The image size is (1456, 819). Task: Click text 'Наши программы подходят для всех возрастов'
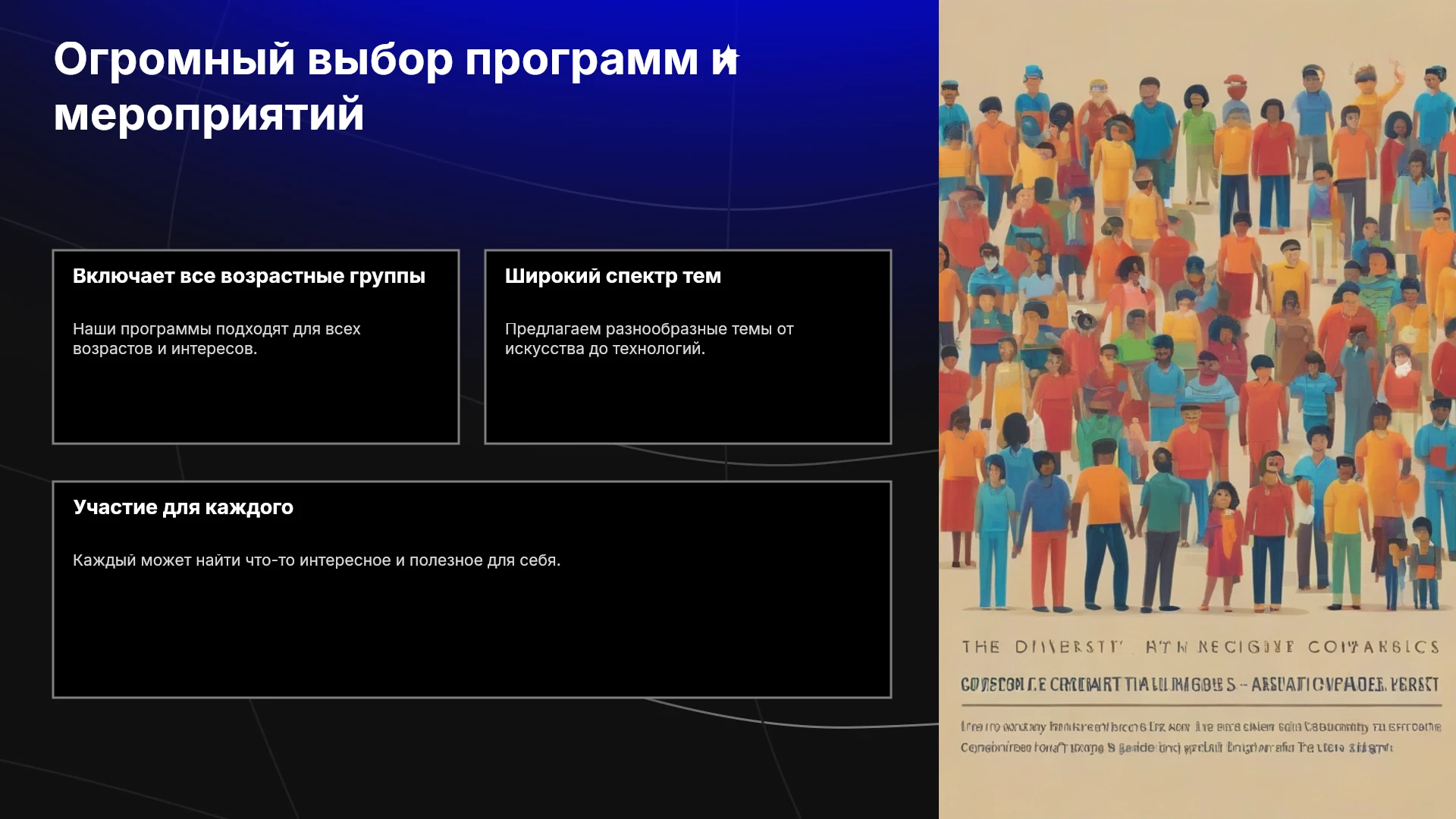217,339
